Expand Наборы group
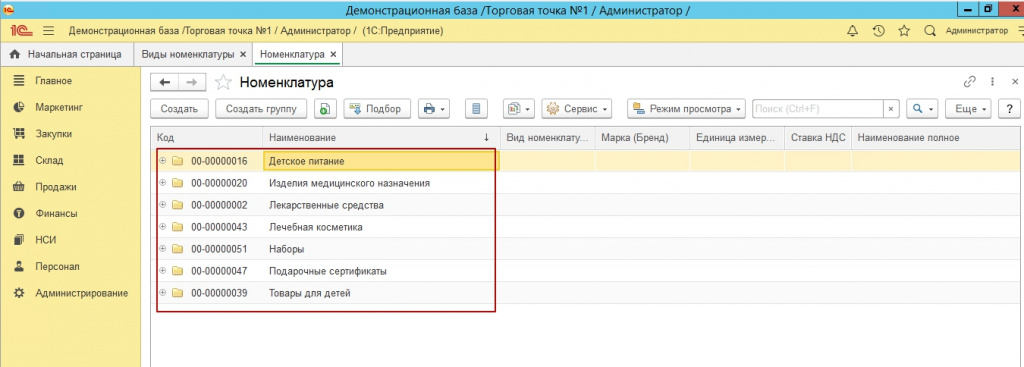 pyautogui.click(x=162, y=249)
